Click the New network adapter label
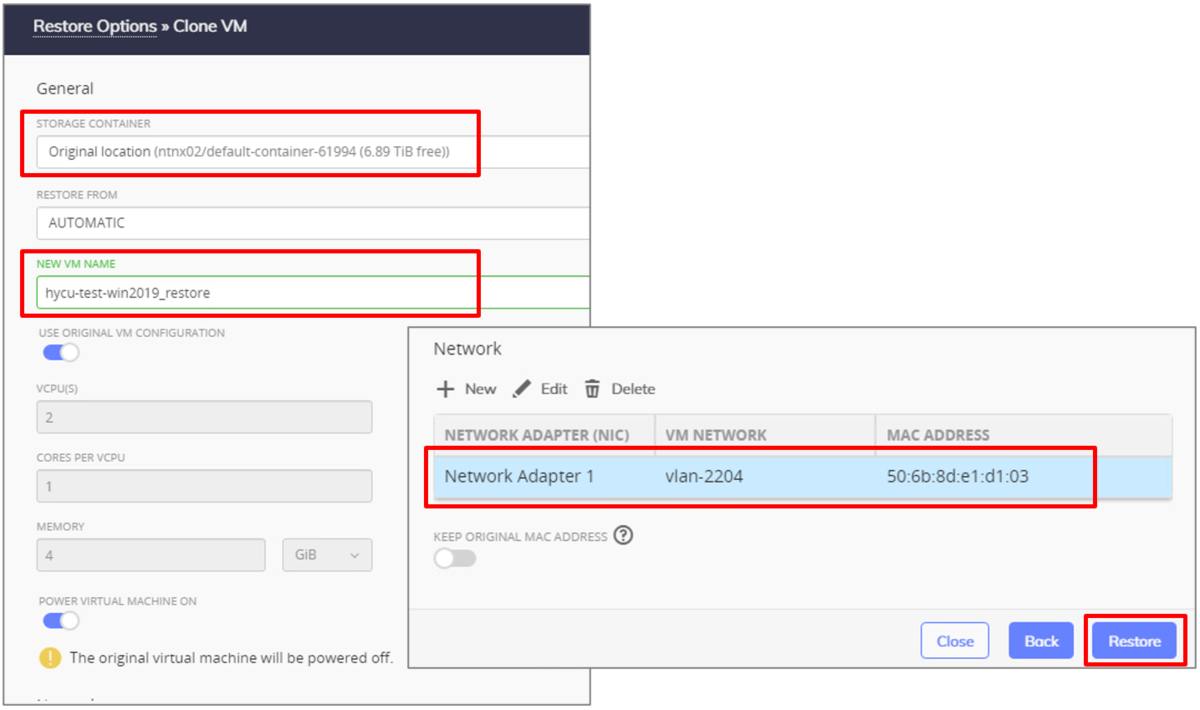This screenshot has height=710, width=1200. [480, 389]
